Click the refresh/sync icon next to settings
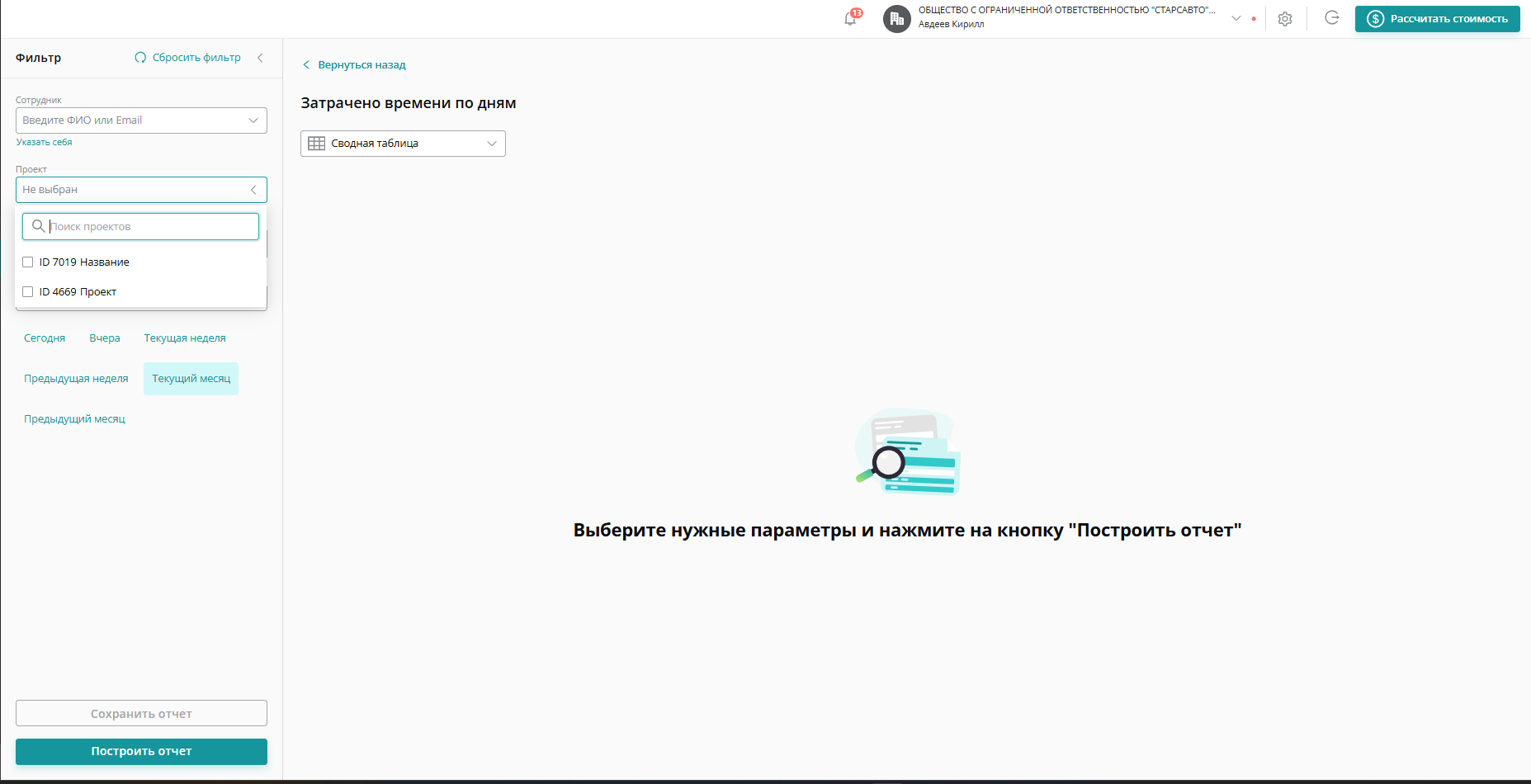This screenshot has width=1531, height=784. point(1331,18)
